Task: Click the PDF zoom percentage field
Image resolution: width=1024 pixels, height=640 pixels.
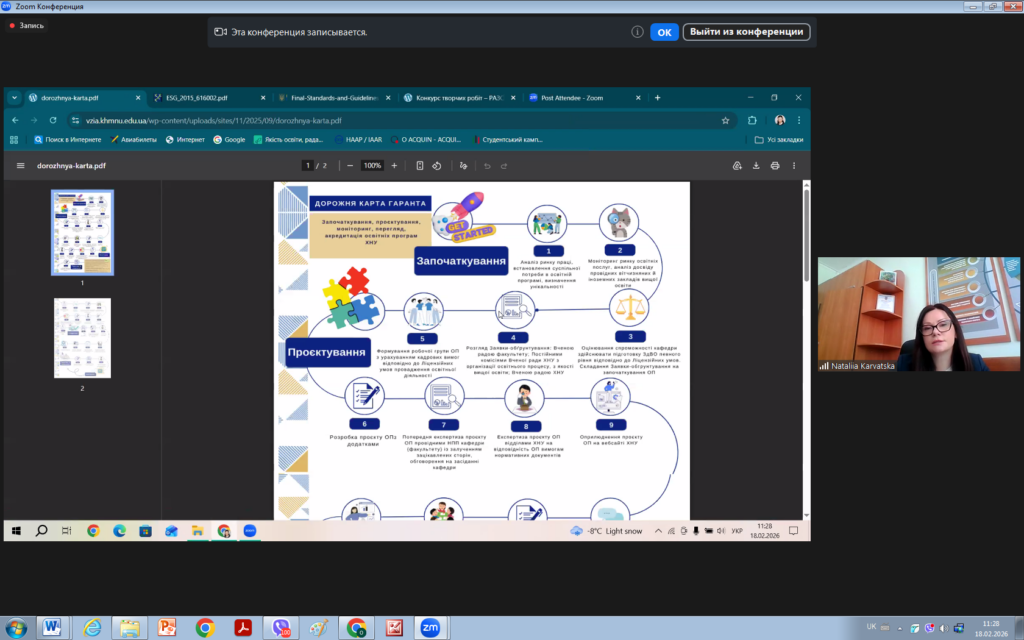Action: [x=372, y=166]
